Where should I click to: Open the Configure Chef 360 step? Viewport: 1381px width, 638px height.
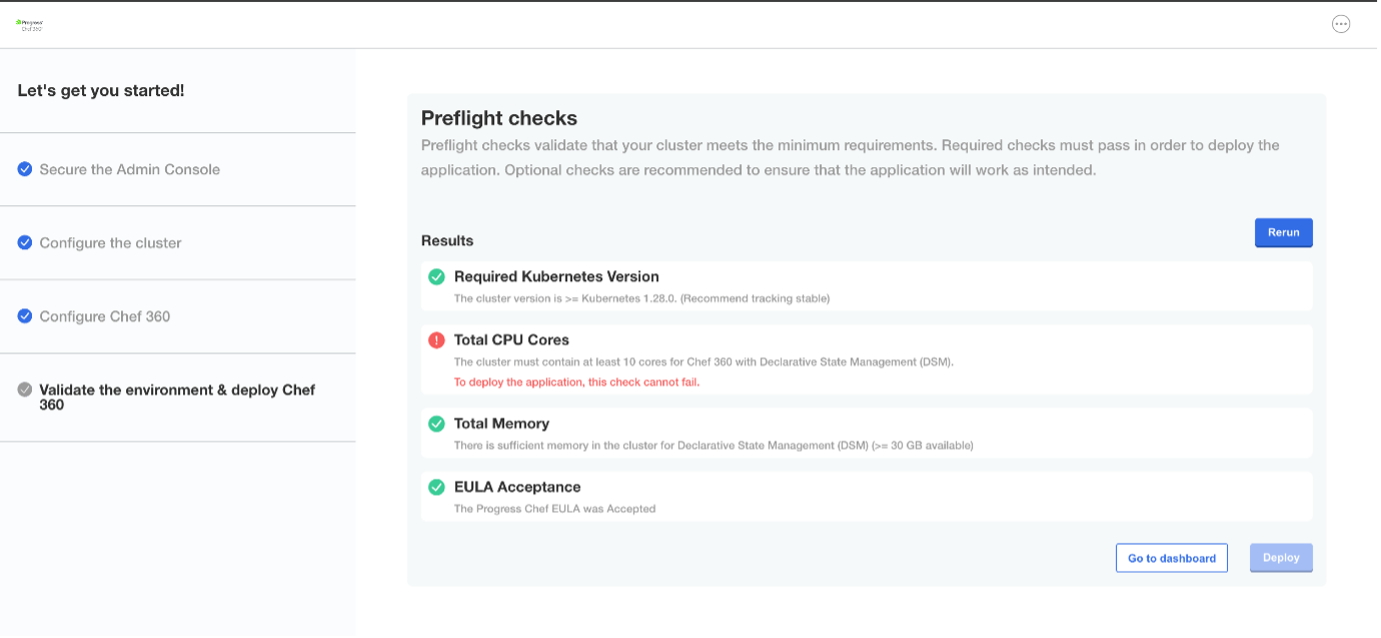click(104, 316)
